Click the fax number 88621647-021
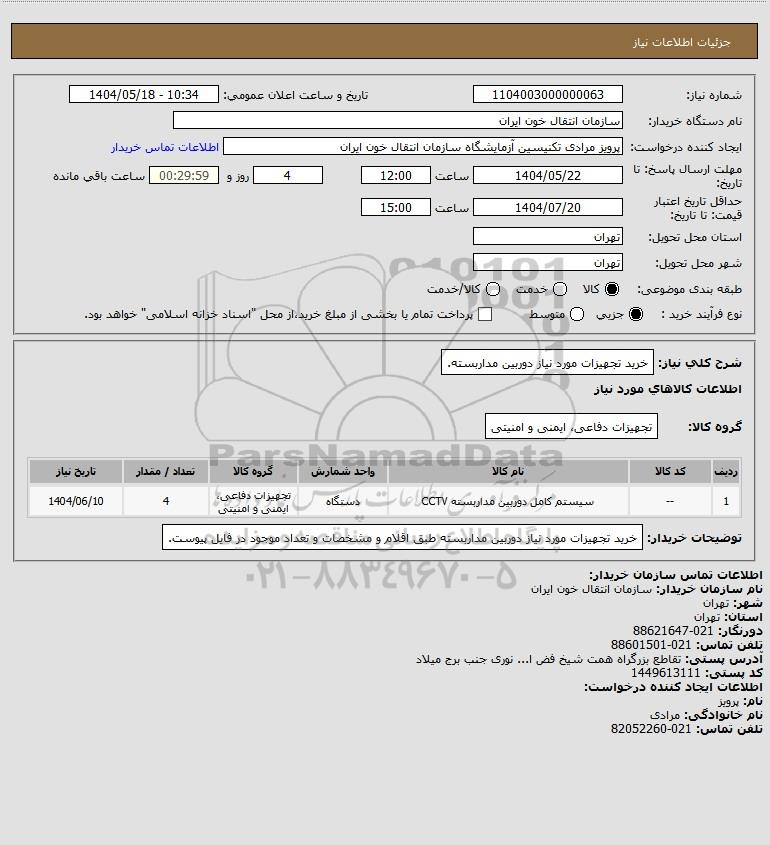Image resolution: width=770 pixels, height=845 pixels. coord(672,631)
